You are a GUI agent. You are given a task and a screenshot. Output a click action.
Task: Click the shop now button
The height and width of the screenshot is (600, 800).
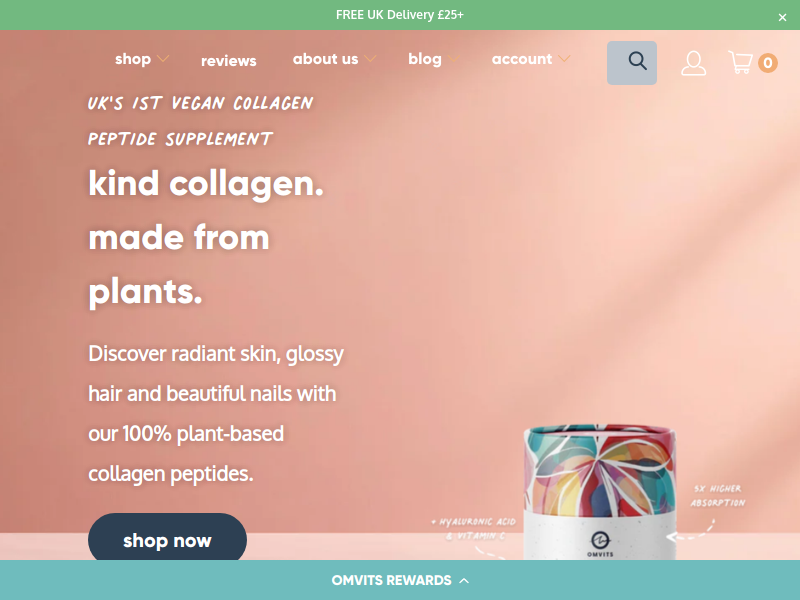click(x=167, y=539)
